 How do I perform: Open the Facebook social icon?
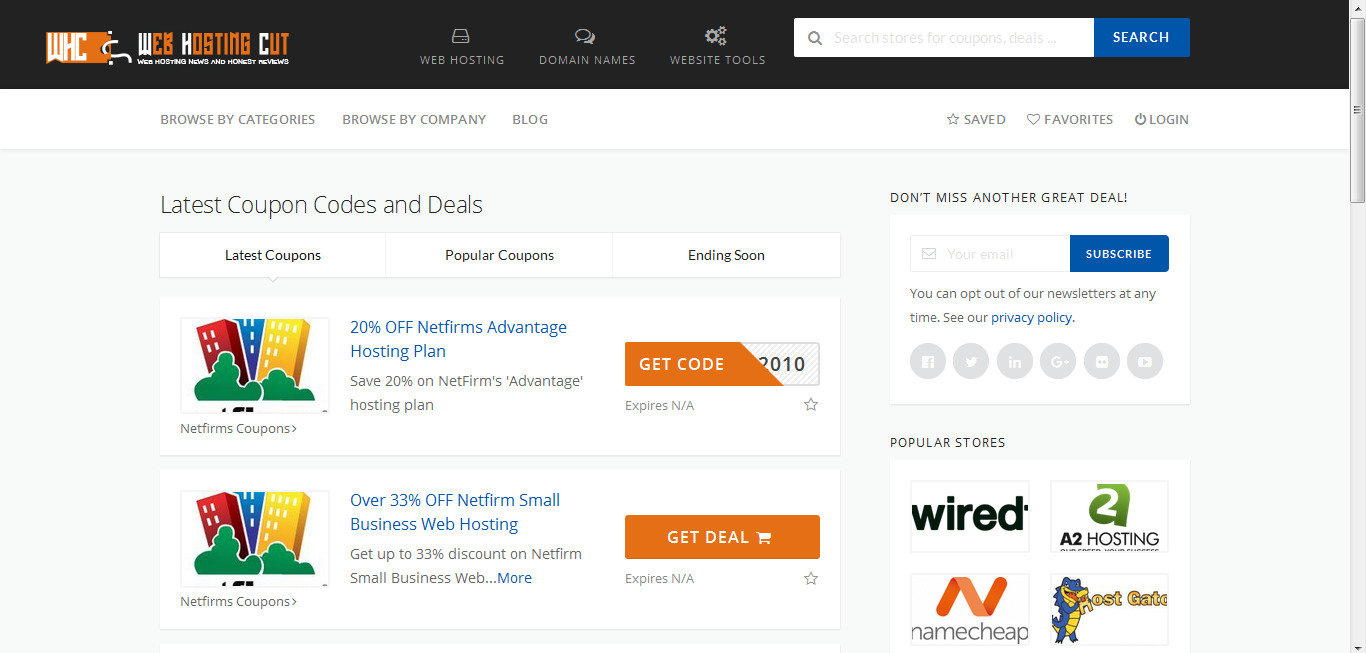[927, 361]
